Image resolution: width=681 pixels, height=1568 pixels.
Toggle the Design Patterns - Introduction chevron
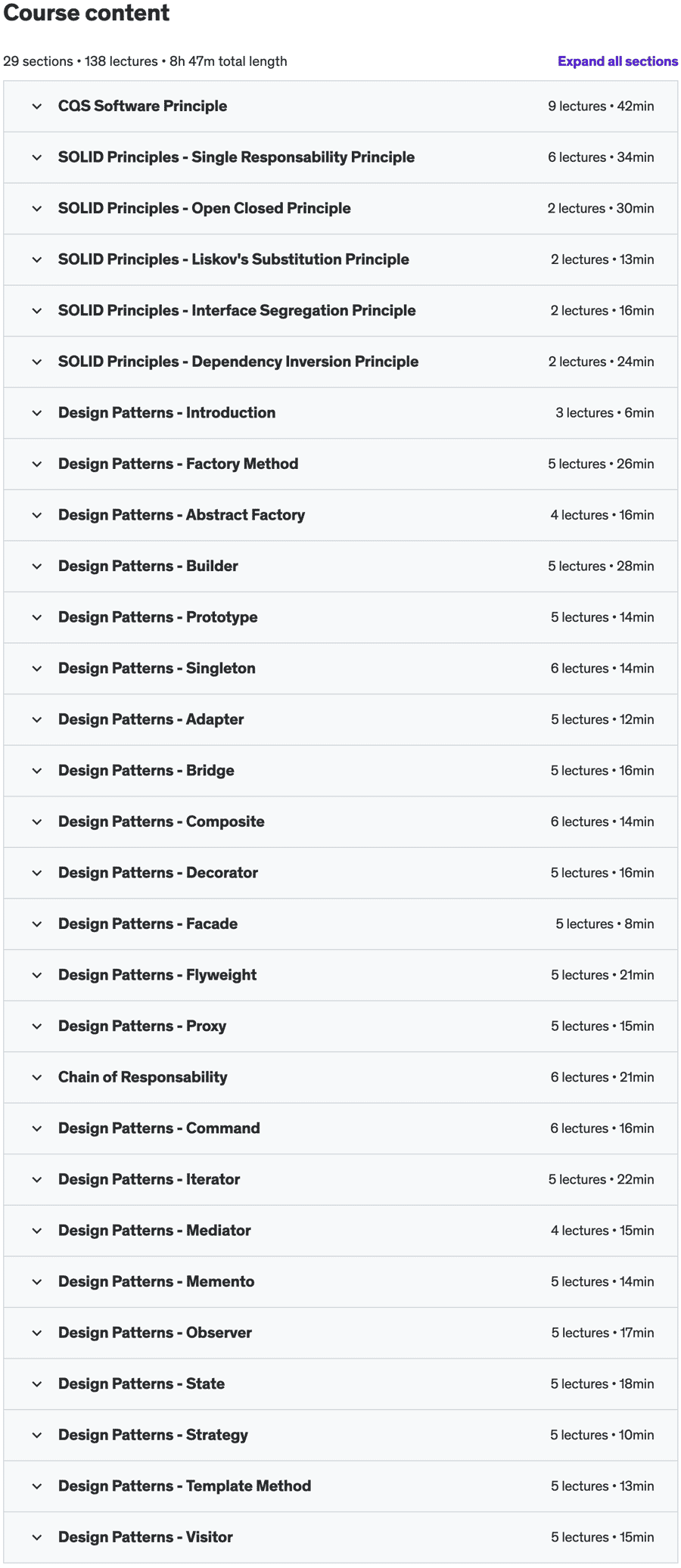37,413
